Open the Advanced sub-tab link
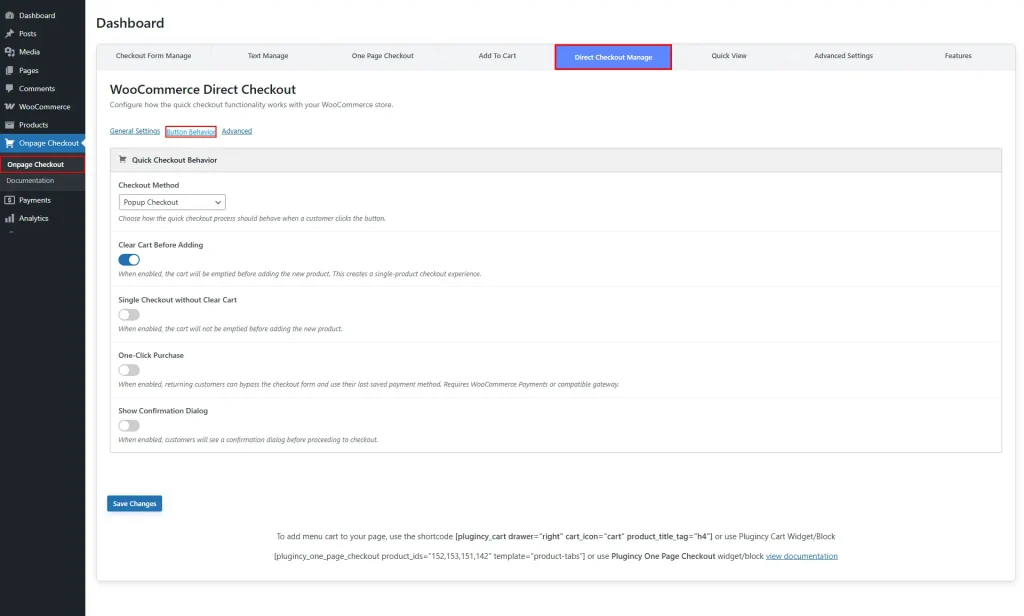Viewport: 1024px width, 616px height. coord(236,131)
